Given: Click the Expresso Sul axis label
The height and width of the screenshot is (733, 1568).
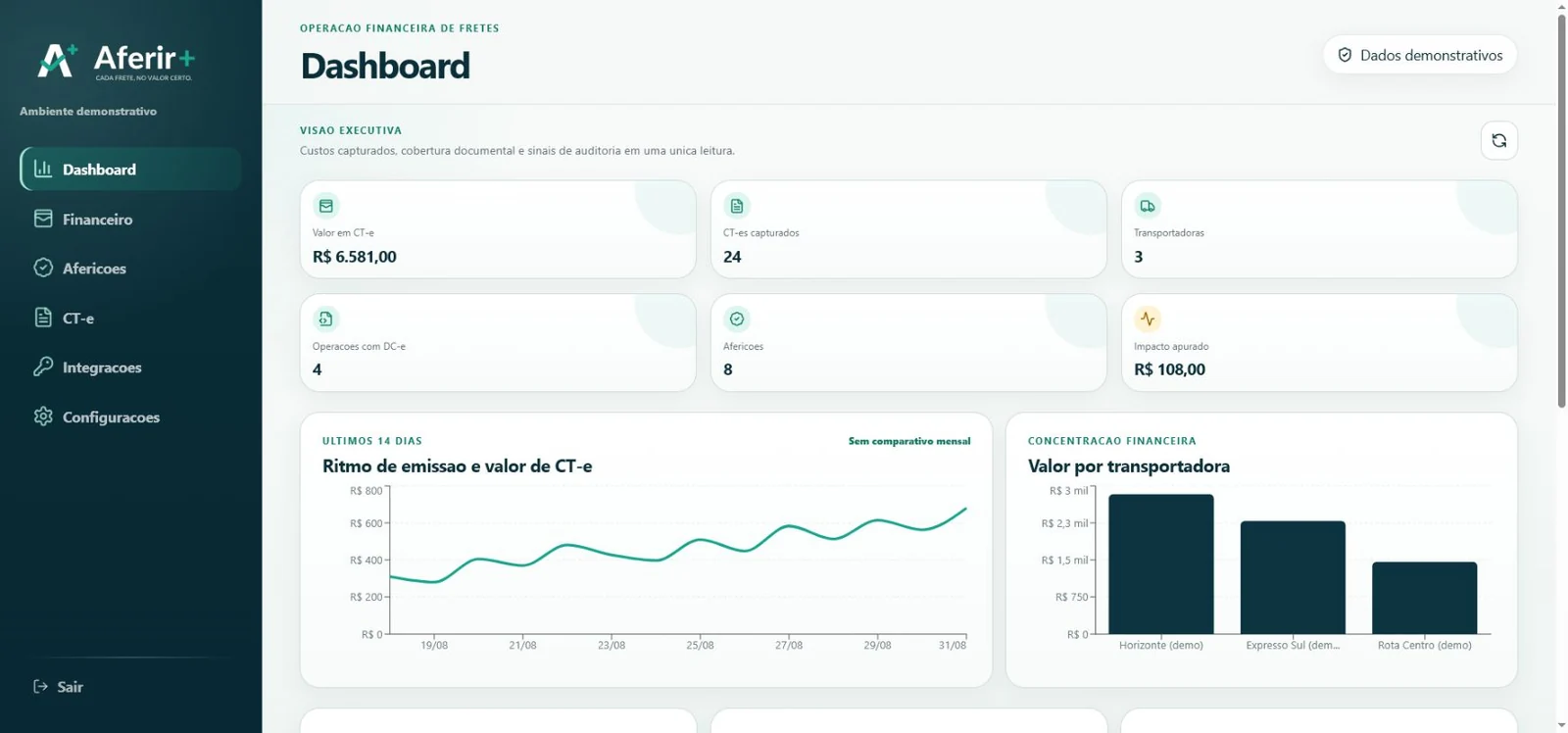Looking at the screenshot, I should pos(1293,645).
